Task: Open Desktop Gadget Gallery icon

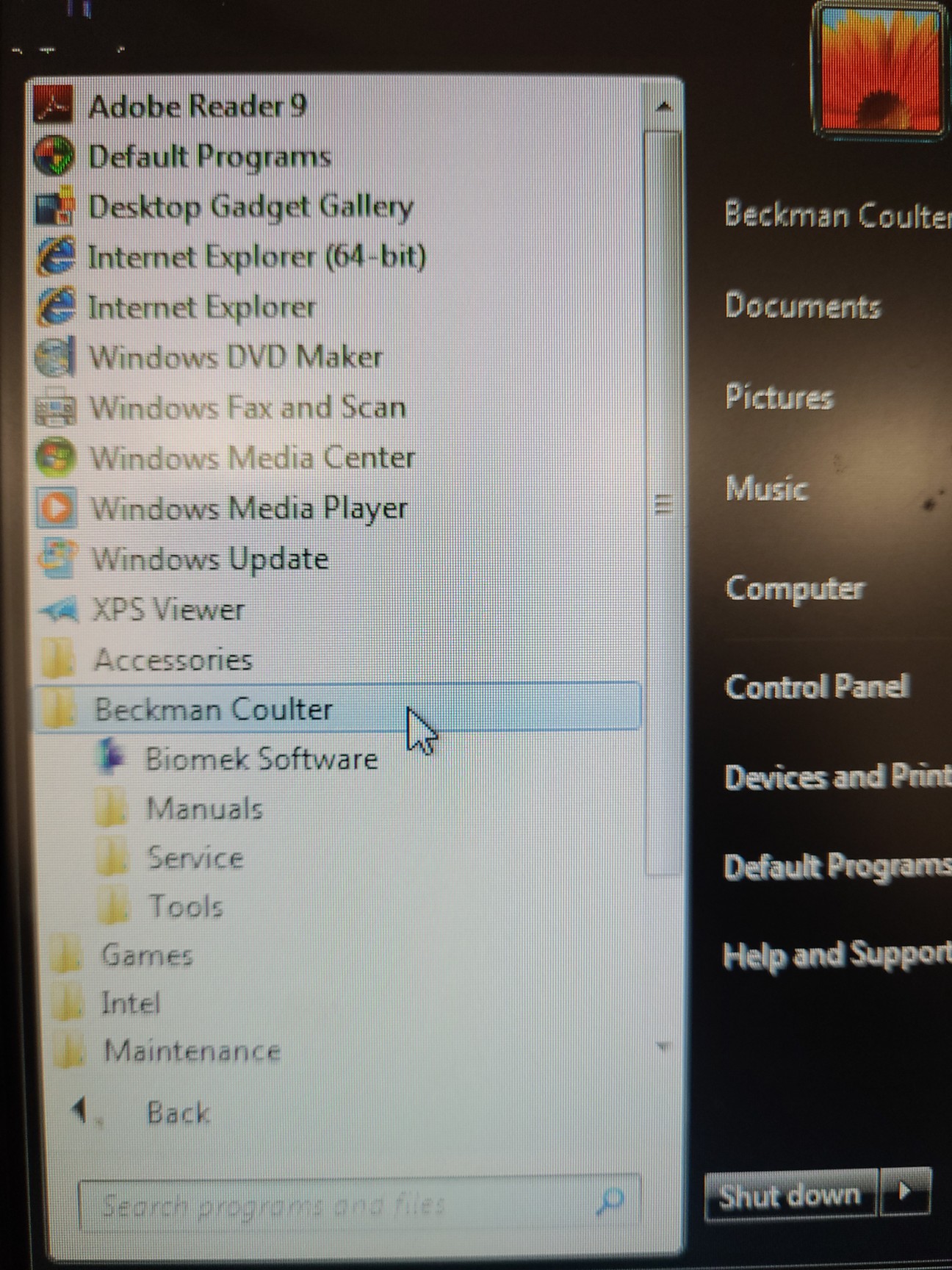Action: 55,207
